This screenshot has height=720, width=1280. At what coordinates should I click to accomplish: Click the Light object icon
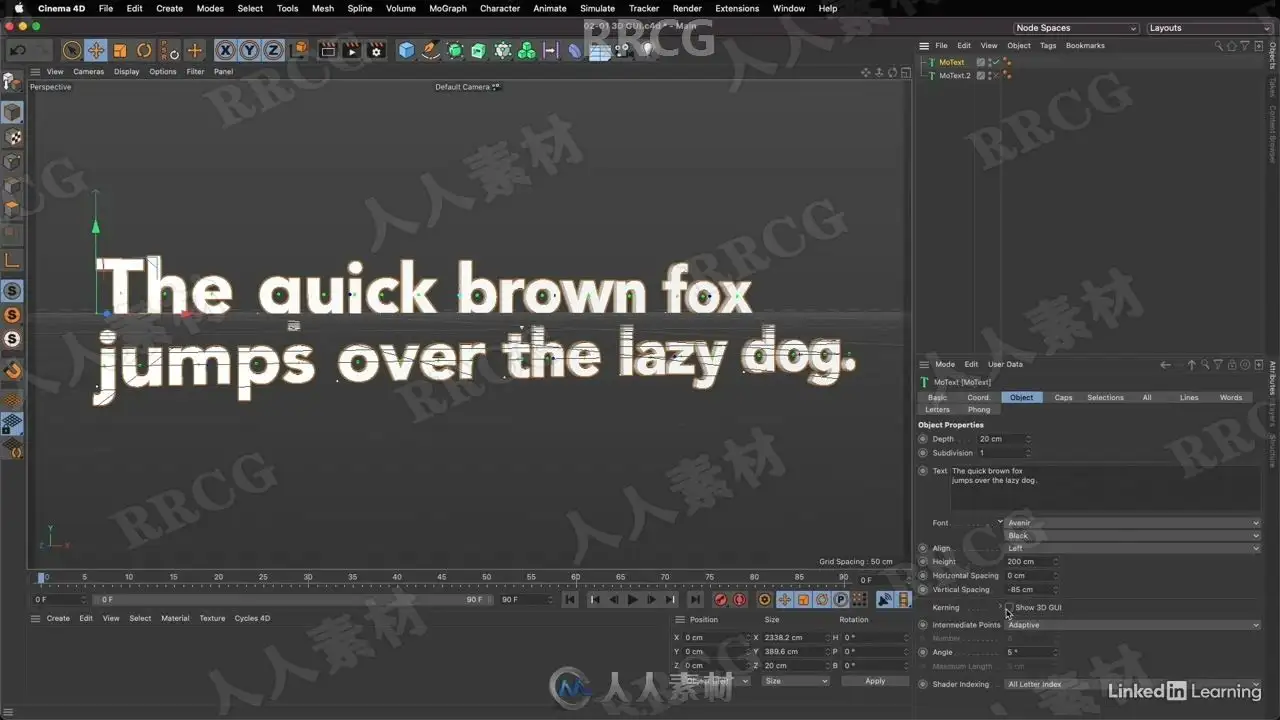pyautogui.click(x=646, y=49)
